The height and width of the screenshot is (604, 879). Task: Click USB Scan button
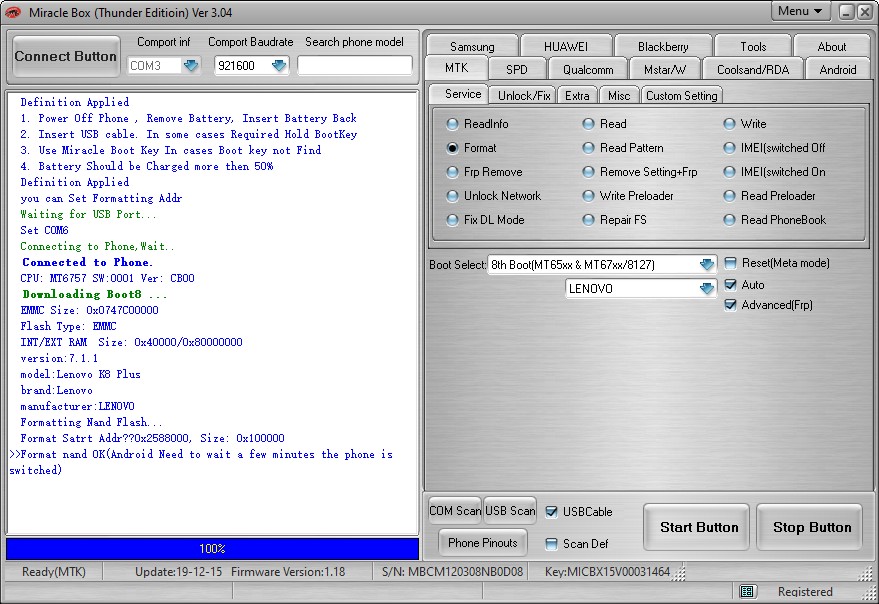510,511
